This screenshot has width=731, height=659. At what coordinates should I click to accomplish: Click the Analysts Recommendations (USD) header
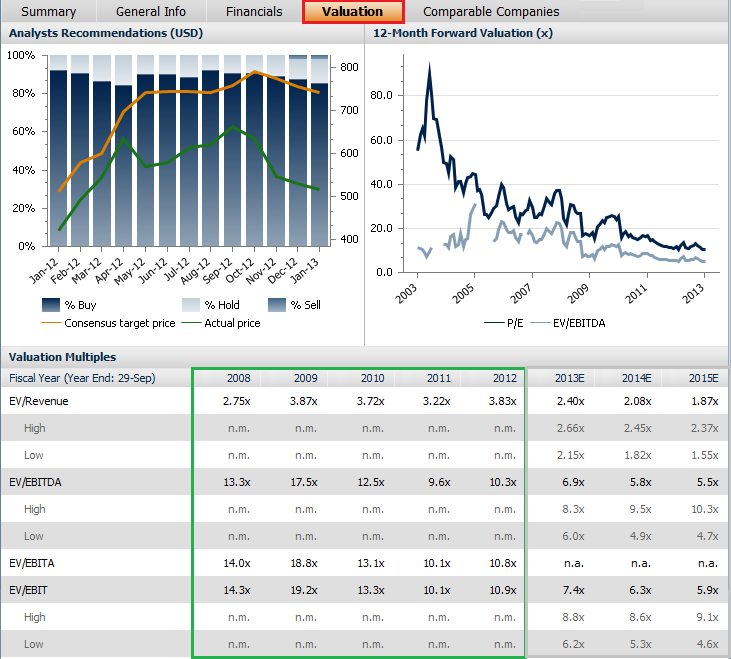(106, 33)
